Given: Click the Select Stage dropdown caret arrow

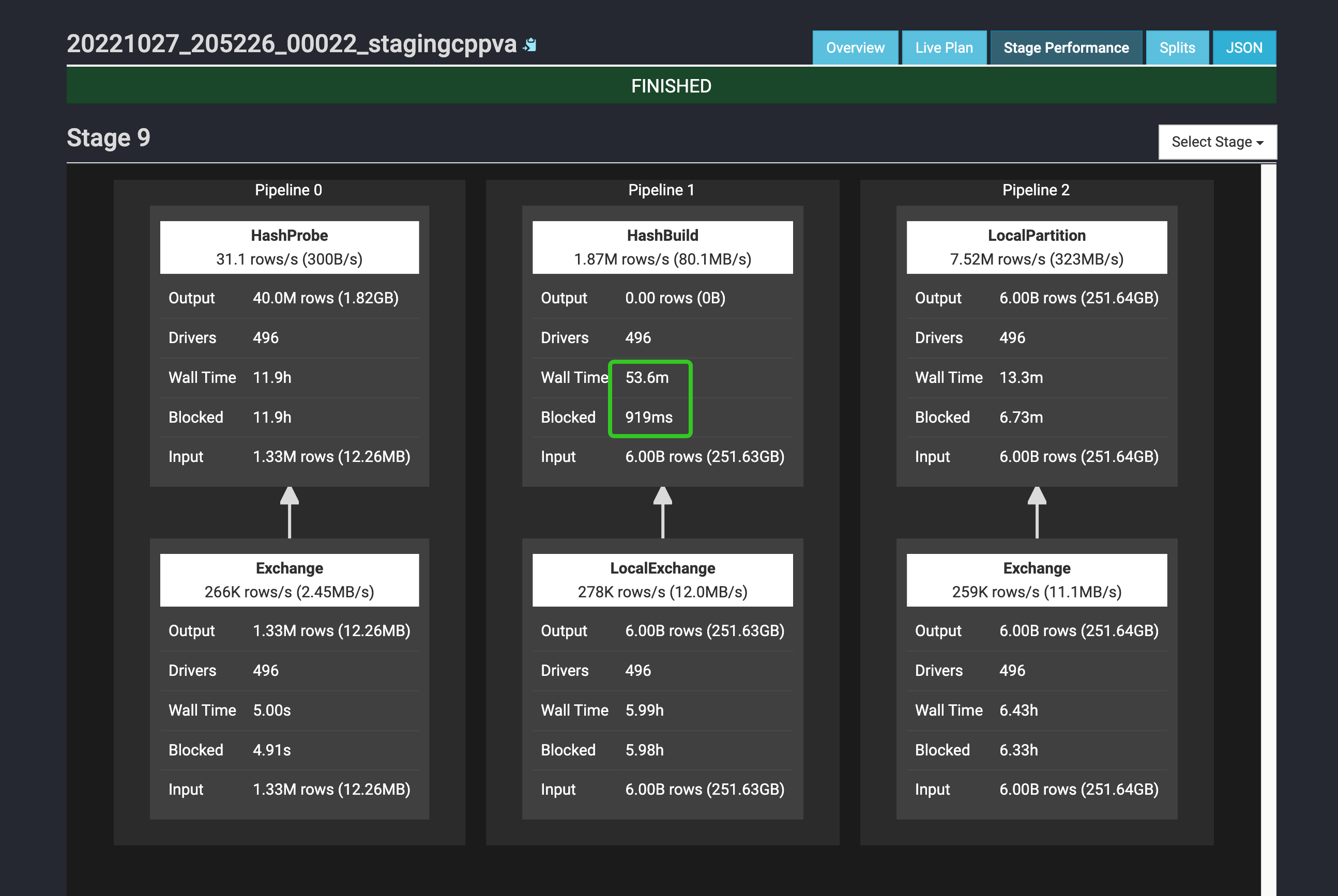Looking at the screenshot, I should [1262, 143].
